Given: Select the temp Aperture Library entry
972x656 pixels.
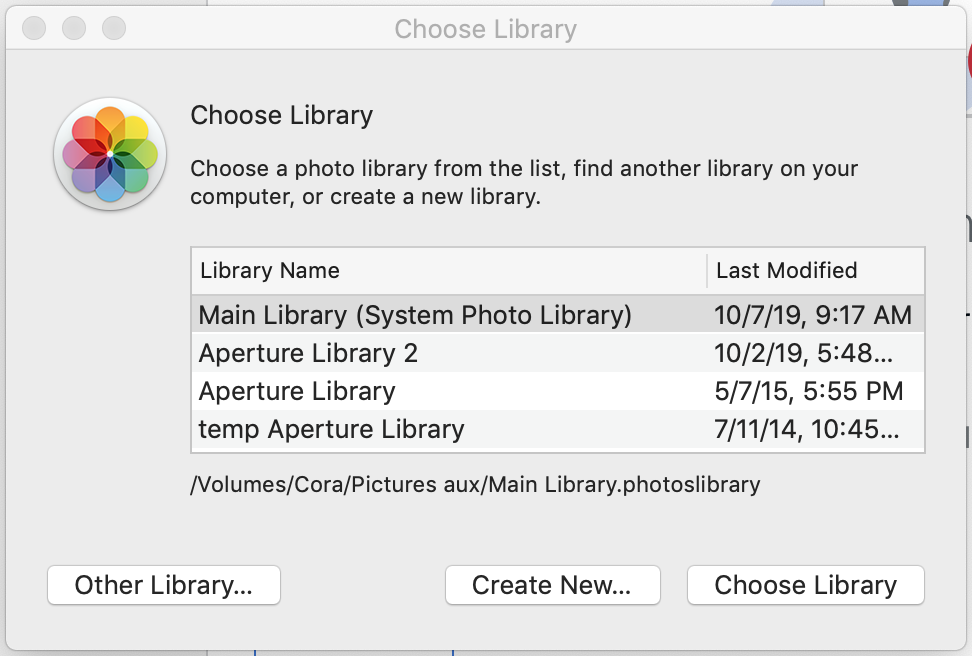Looking at the screenshot, I should (331, 430).
